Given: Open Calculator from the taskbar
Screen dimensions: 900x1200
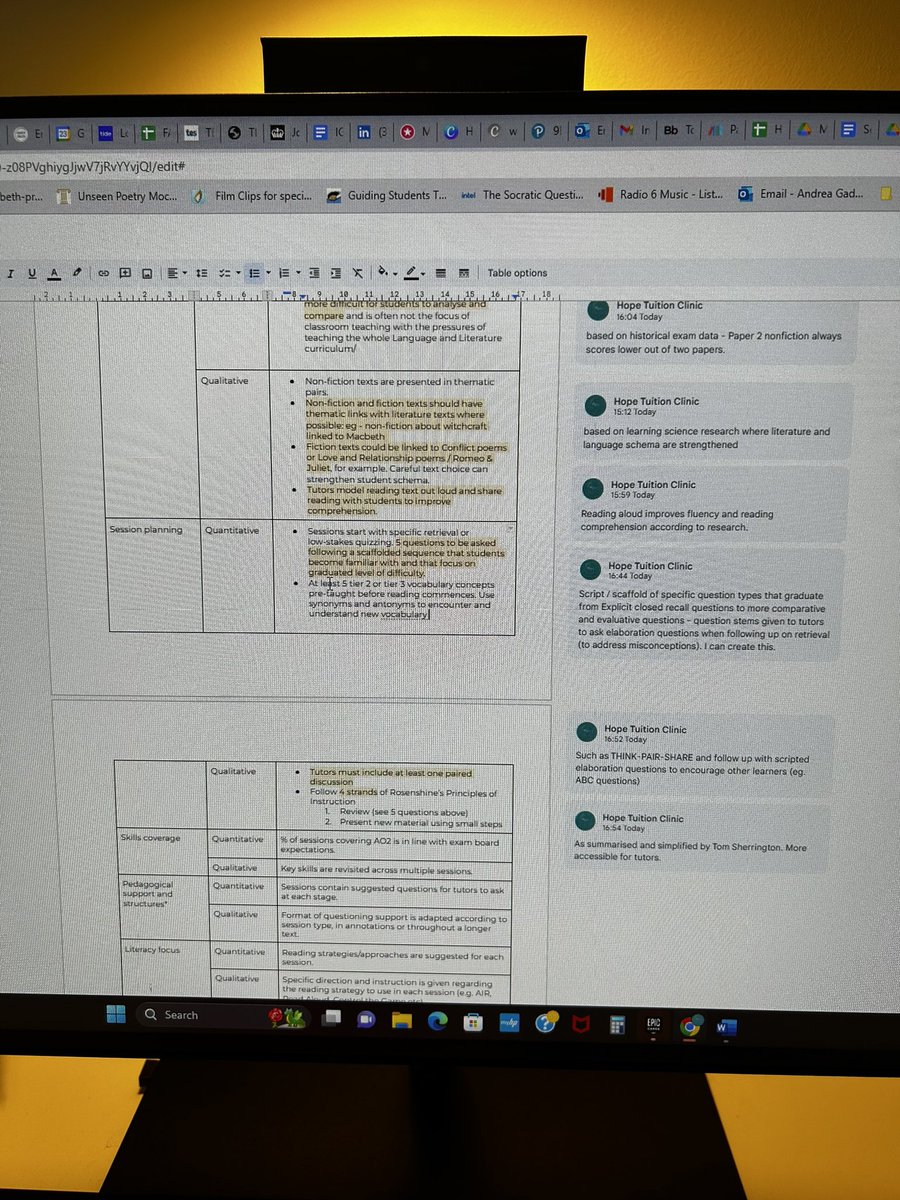Looking at the screenshot, I should pos(618,1025).
